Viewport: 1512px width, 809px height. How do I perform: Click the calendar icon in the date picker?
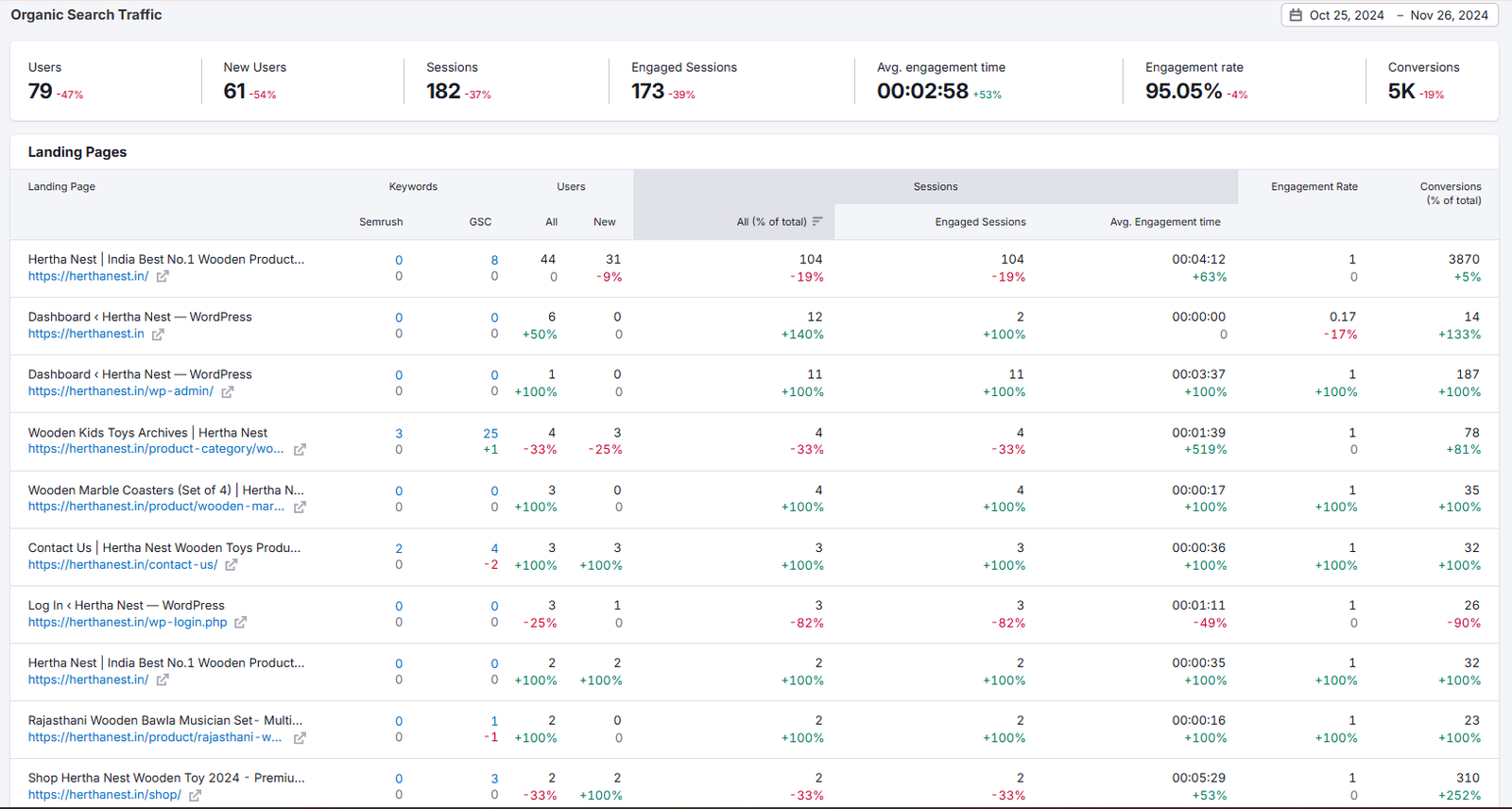(1296, 15)
